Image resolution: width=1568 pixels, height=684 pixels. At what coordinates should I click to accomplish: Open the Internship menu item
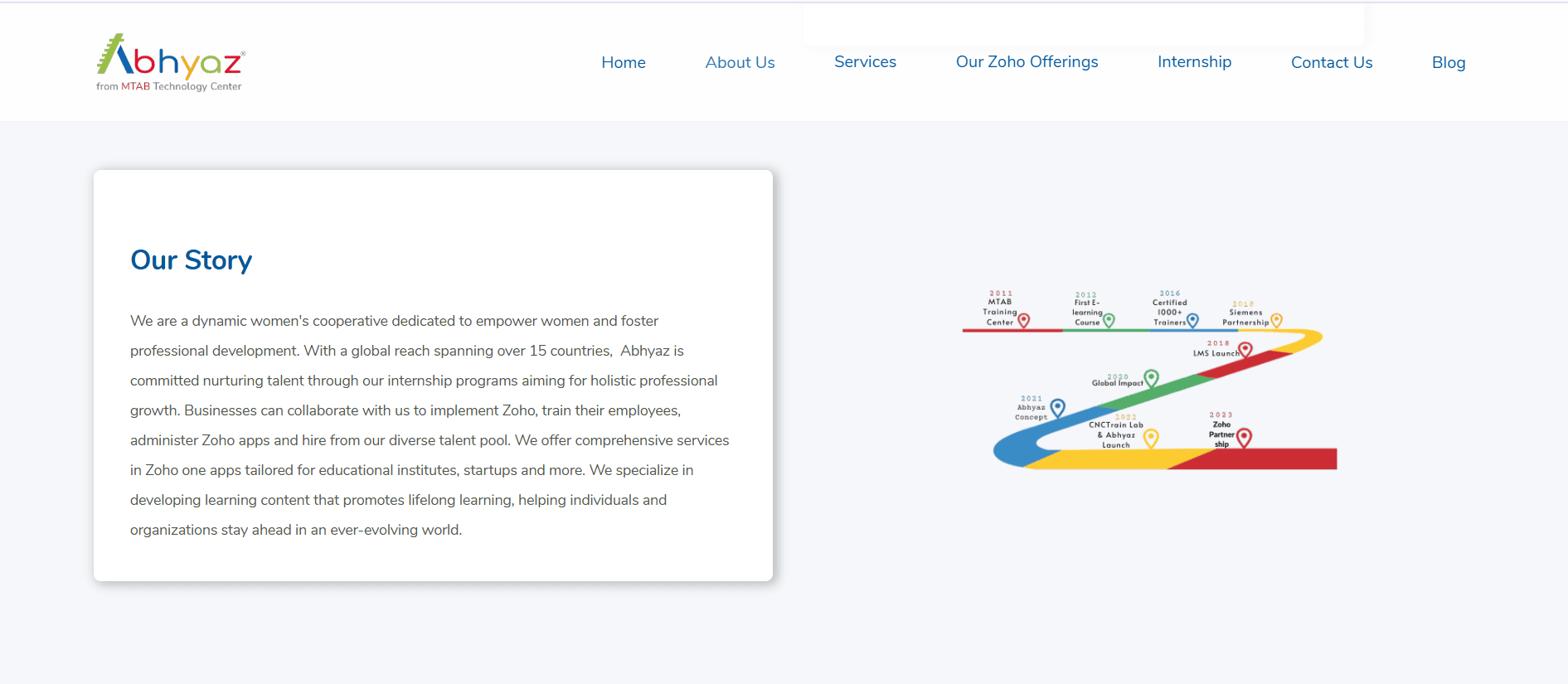coord(1194,62)
